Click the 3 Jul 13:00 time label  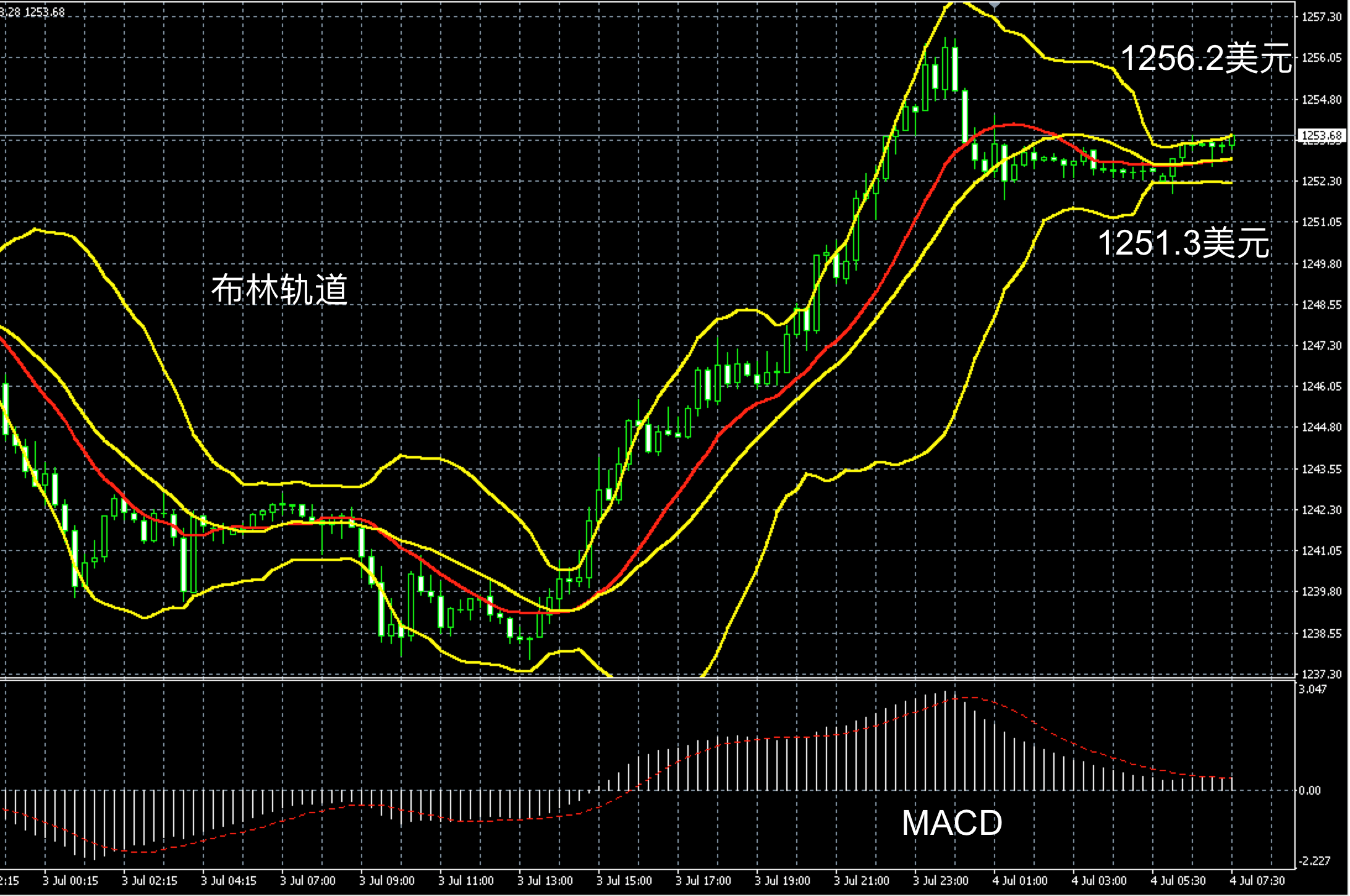coord(545,881)
